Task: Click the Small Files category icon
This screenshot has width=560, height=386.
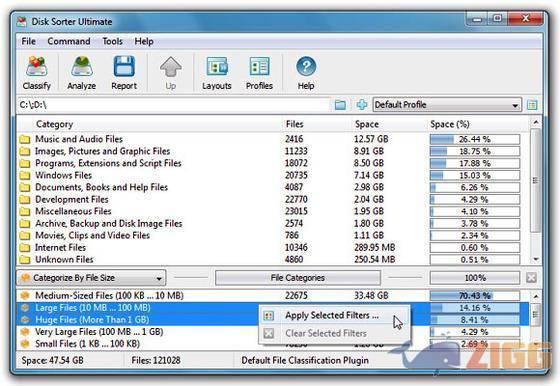Action: click(x=25, y=344)
